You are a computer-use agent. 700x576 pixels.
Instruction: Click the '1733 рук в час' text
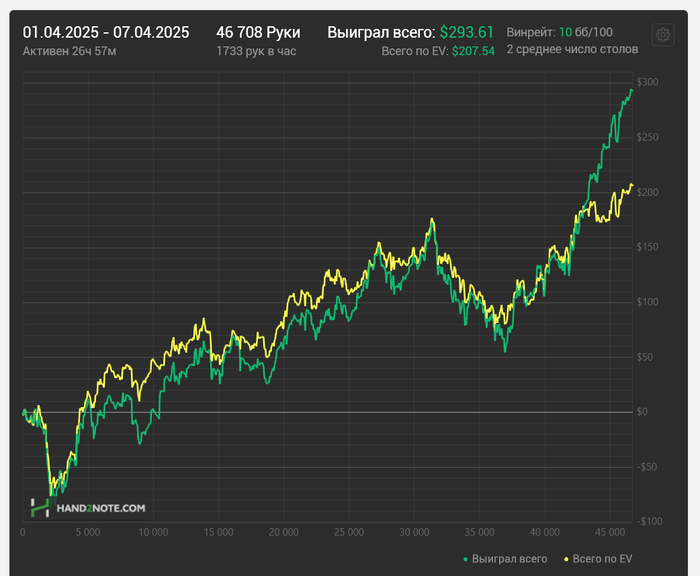click(256, 51)
